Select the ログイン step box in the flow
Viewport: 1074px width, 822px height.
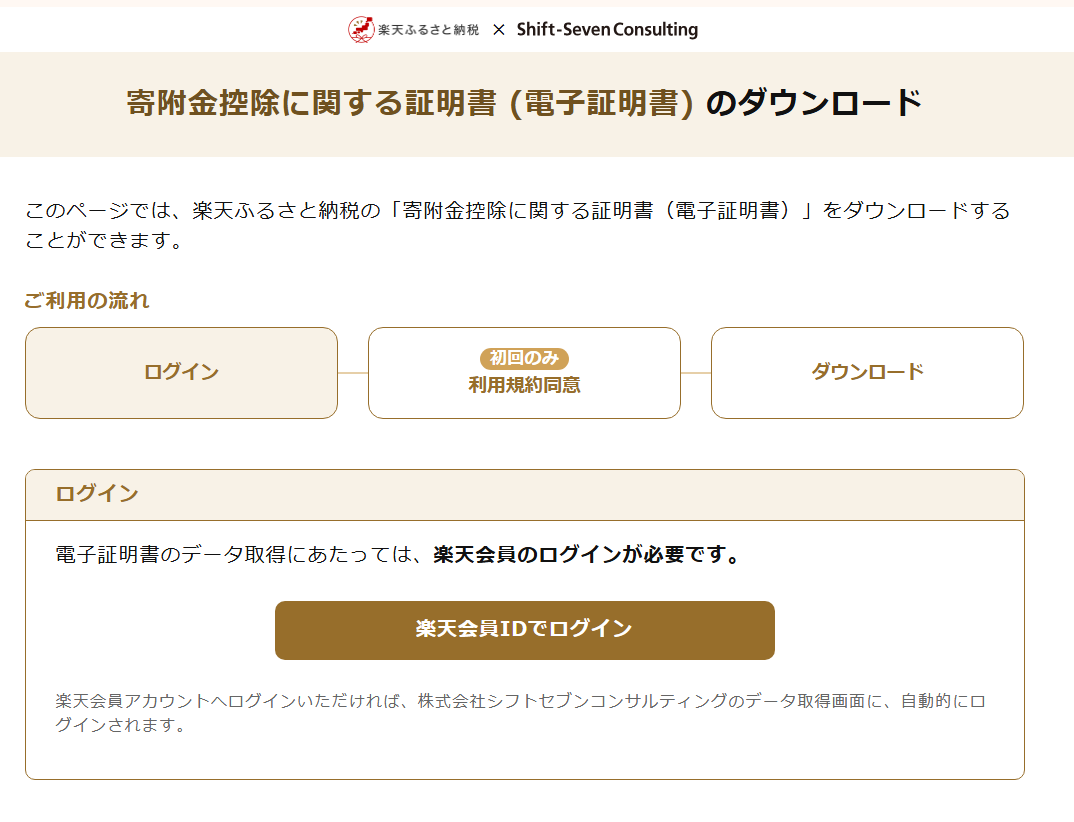pos(181,373)
